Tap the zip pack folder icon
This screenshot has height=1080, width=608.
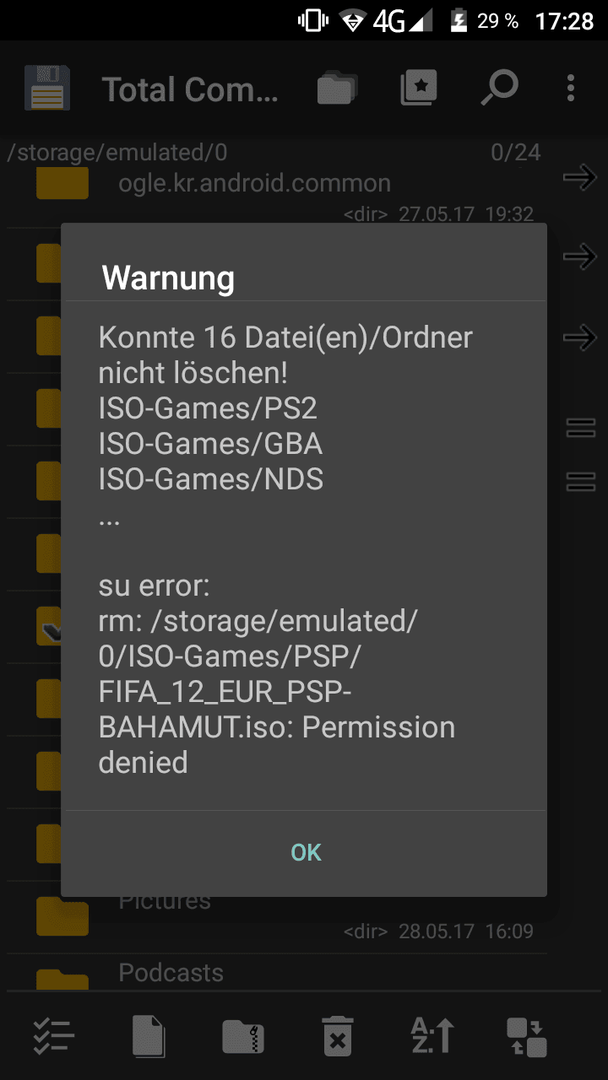point(243,1037)
